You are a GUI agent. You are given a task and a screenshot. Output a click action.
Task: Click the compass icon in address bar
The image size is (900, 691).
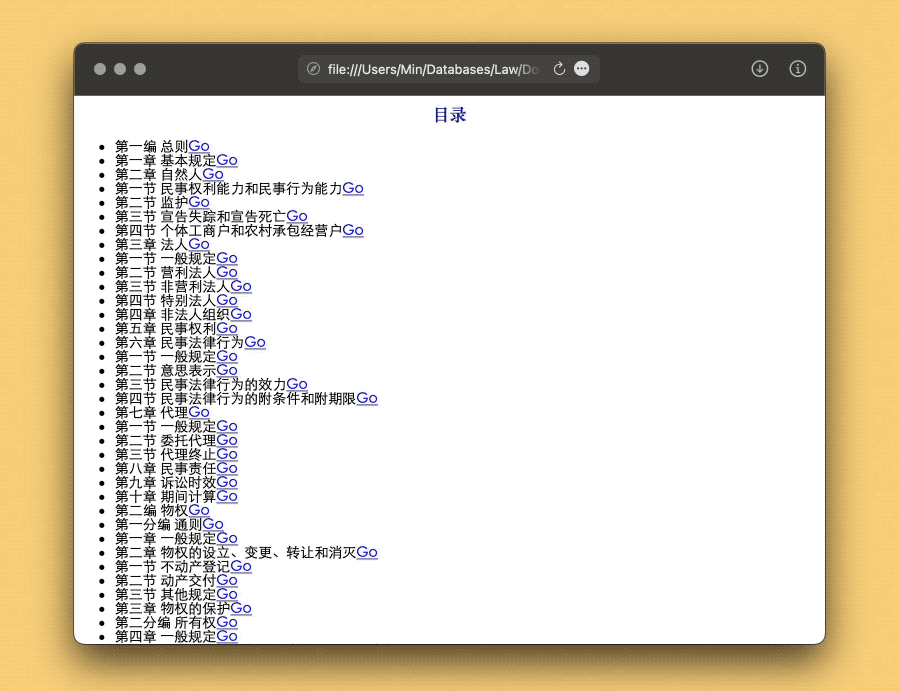pos(313,69)
